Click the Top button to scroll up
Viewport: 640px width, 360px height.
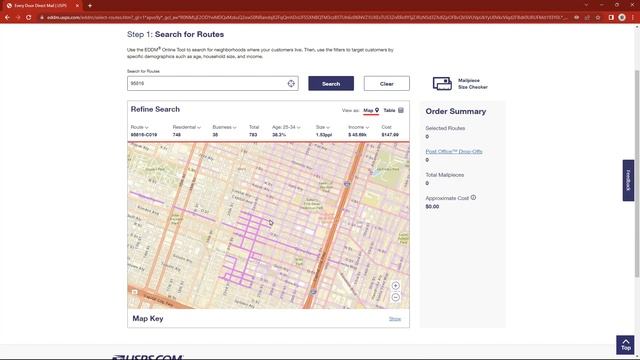tap(625, 345)
